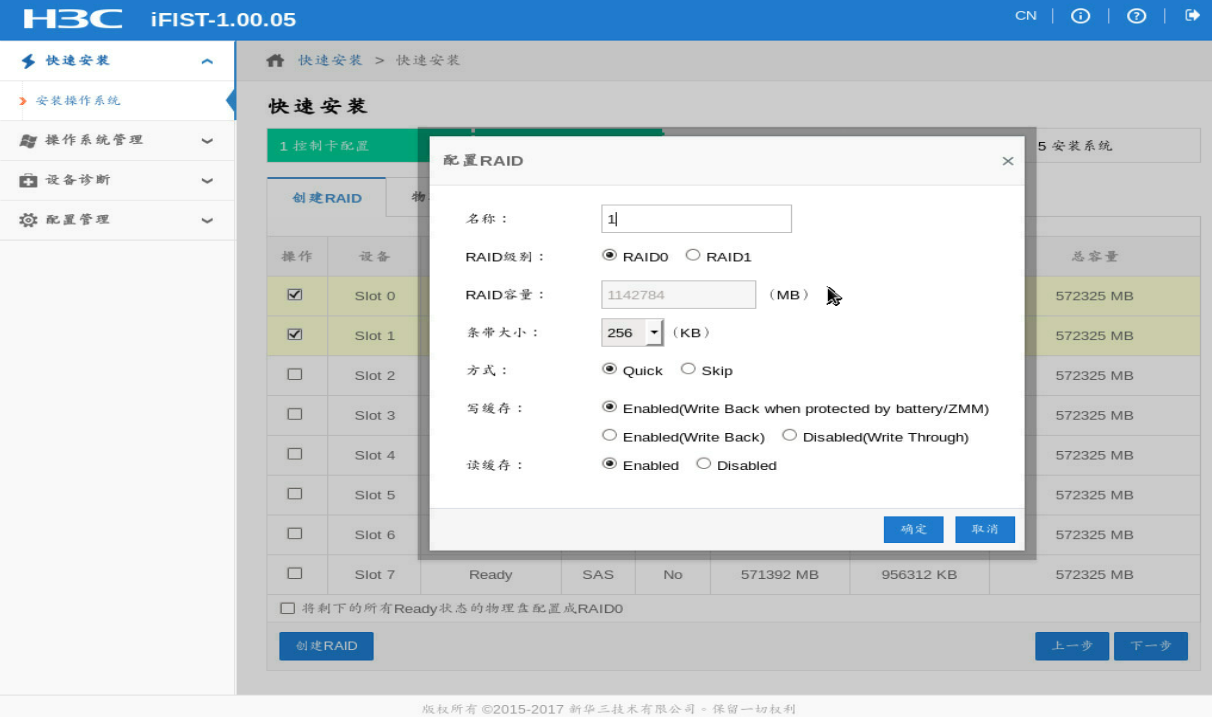
Task: Select the RAID1 radio button
Action: click(x=693, y=256)
